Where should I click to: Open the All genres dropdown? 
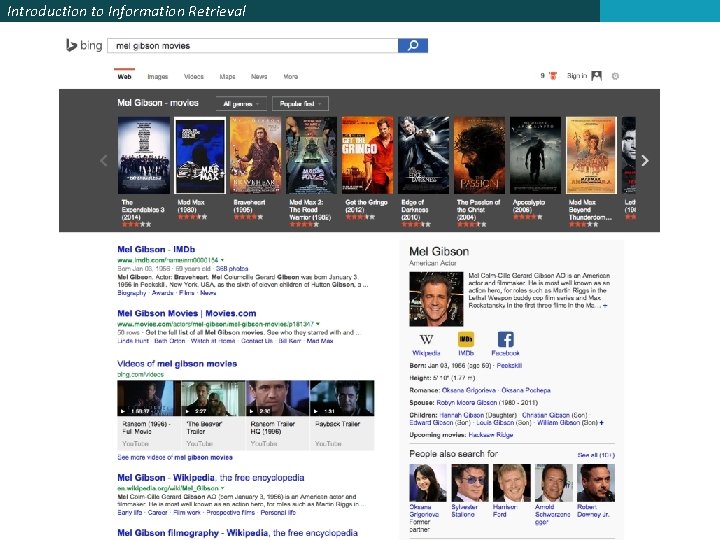[241, 104]
